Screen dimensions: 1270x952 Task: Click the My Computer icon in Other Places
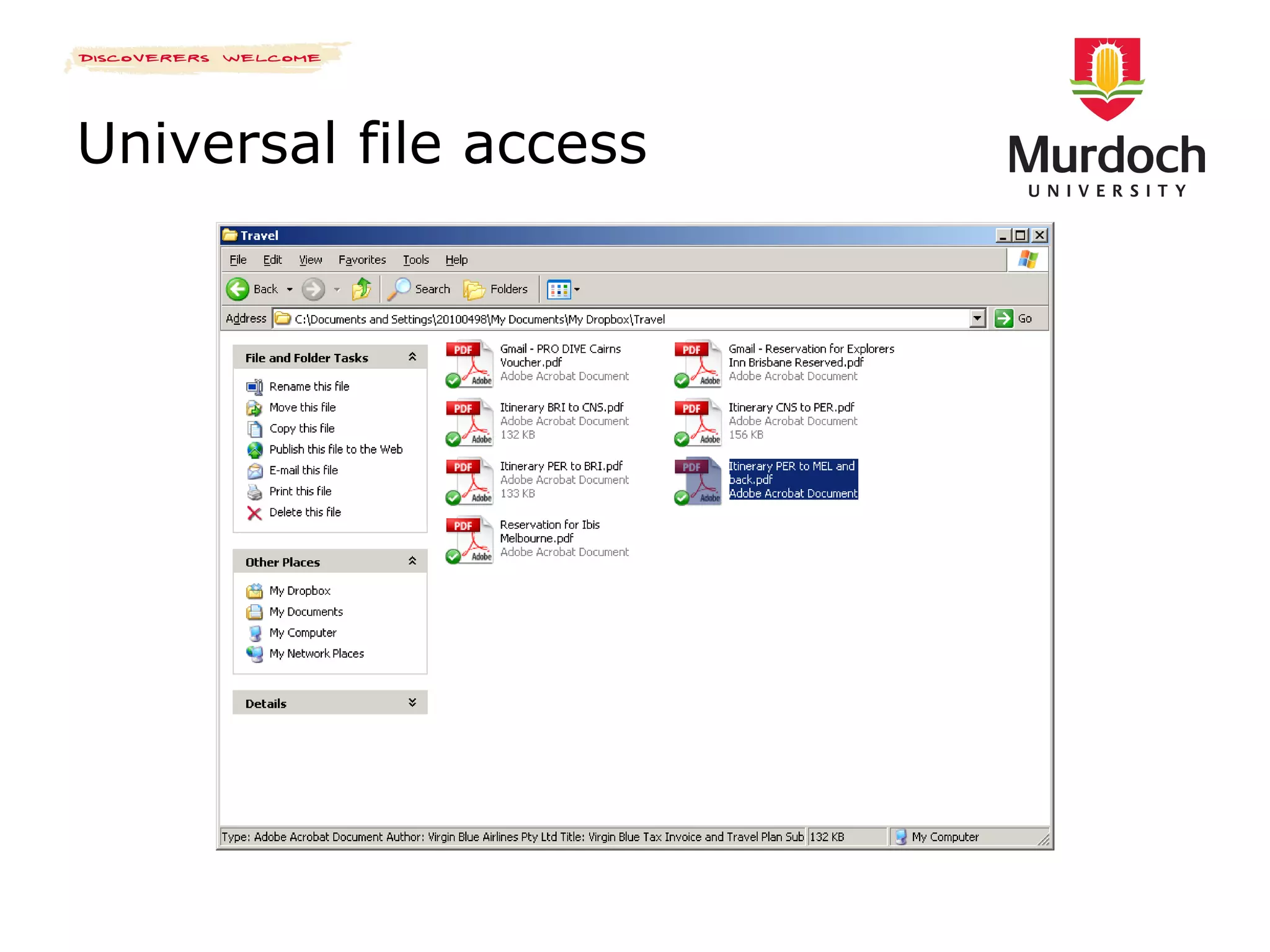coord(254,633)
